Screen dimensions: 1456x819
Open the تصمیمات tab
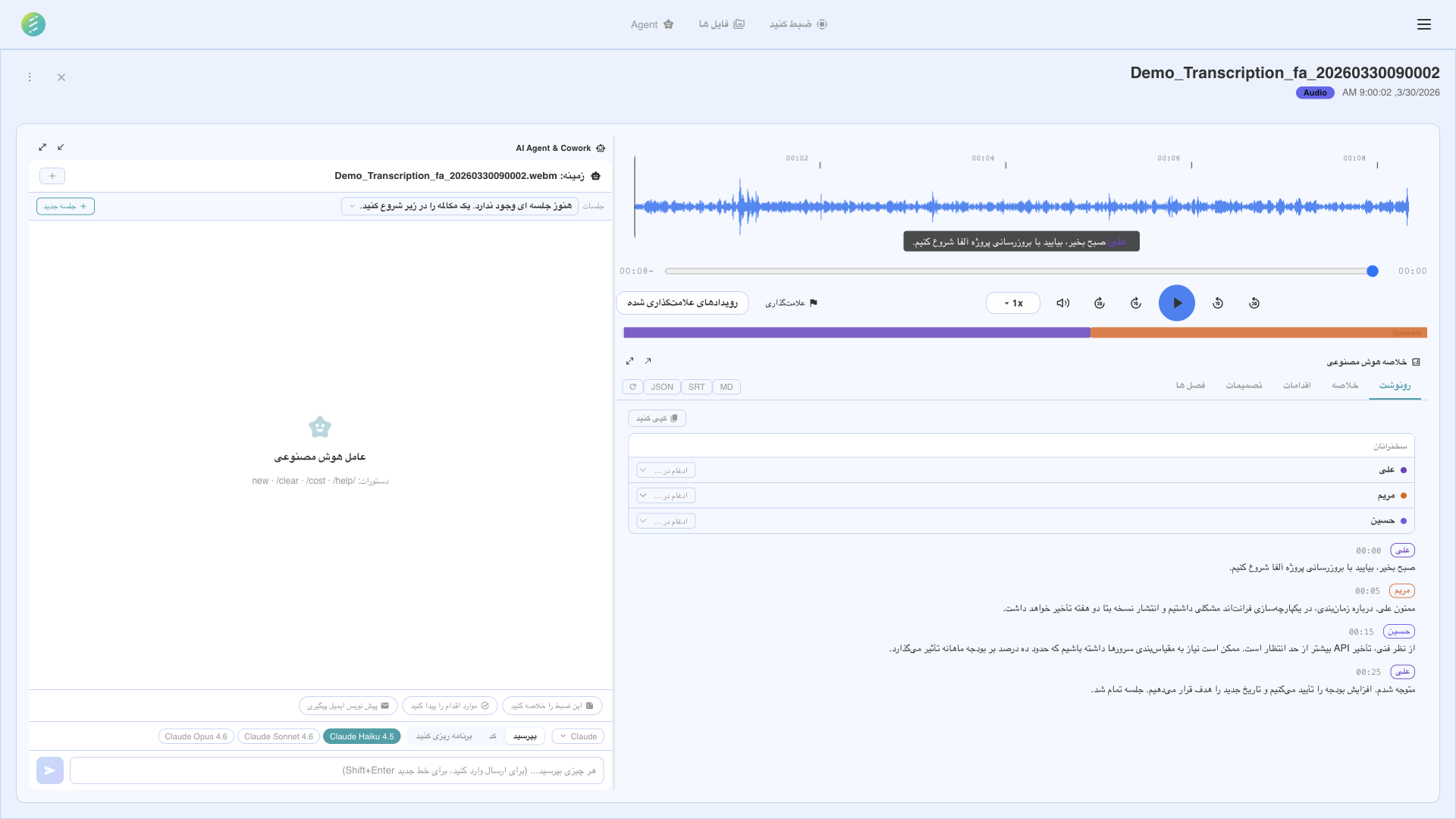click(x=1243, y=385)
